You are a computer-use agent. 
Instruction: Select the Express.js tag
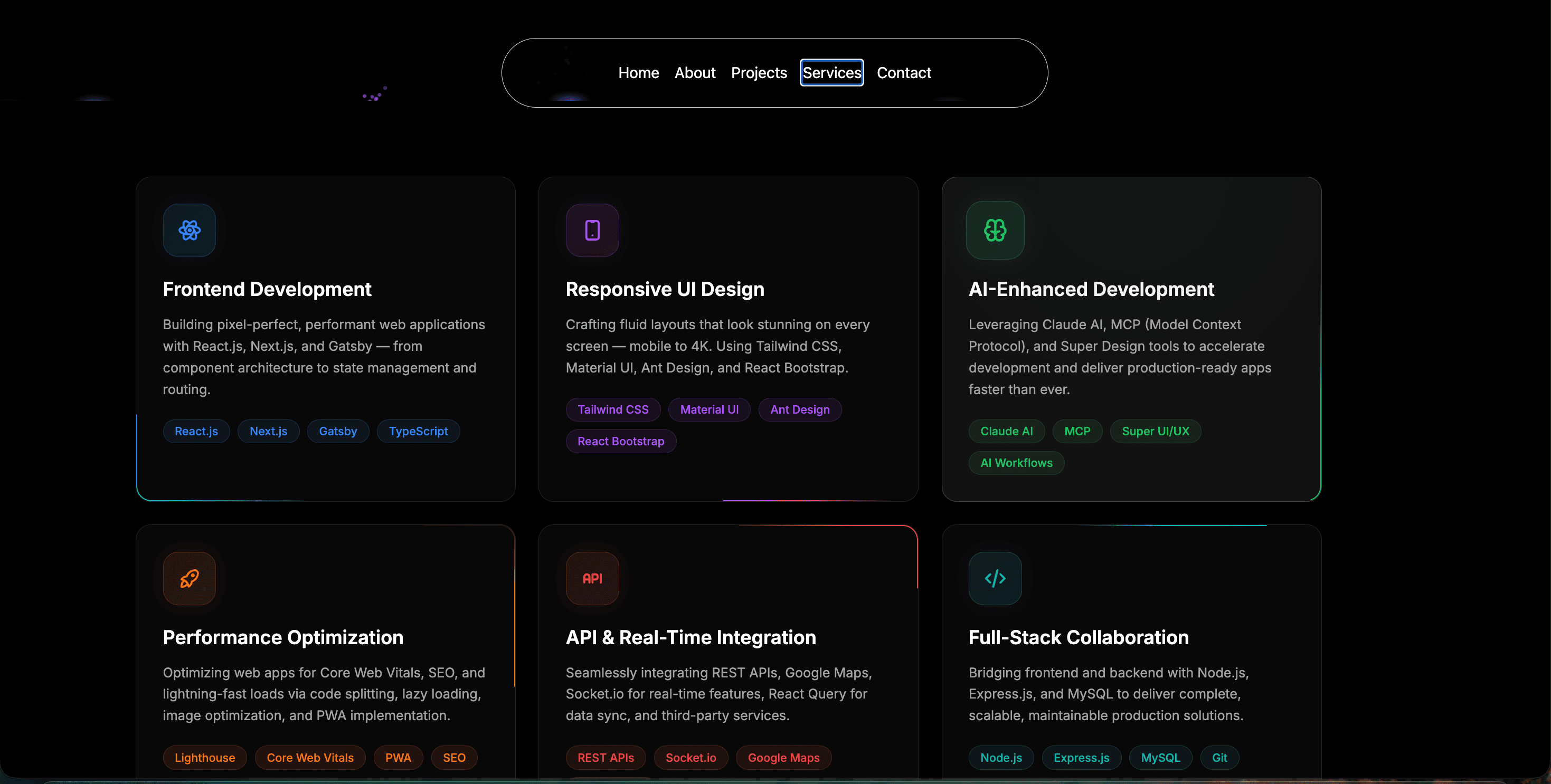click(1081, 758)
